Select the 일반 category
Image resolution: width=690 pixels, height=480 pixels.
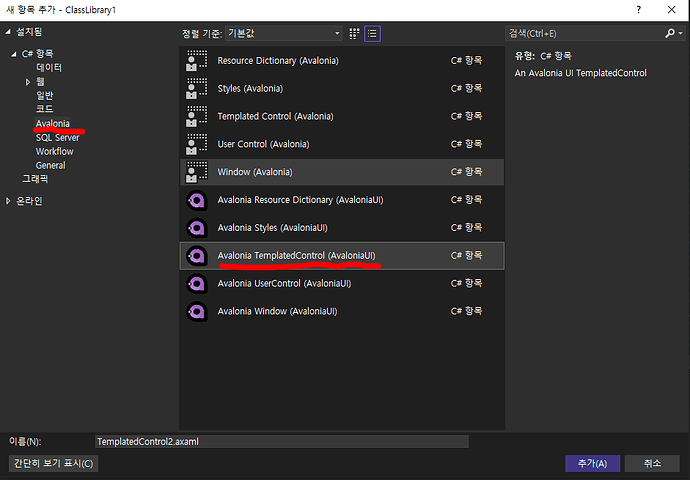pyautogui.click(x=44, y=95)
